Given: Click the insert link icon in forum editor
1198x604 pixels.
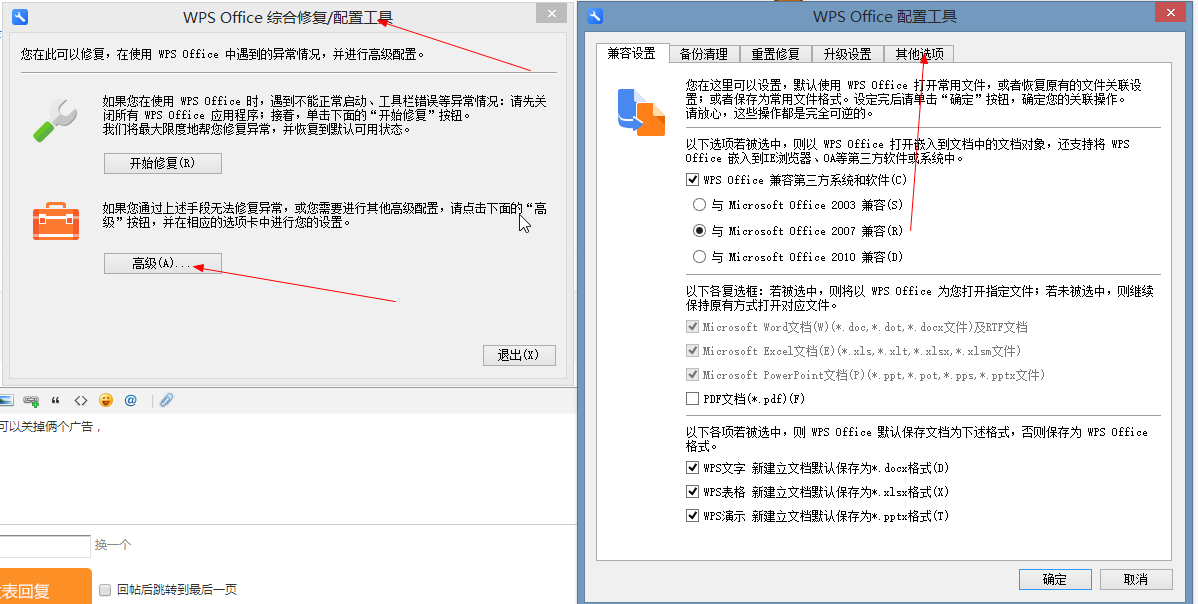Looking at the screenshot, I should (x=31, y=400).
